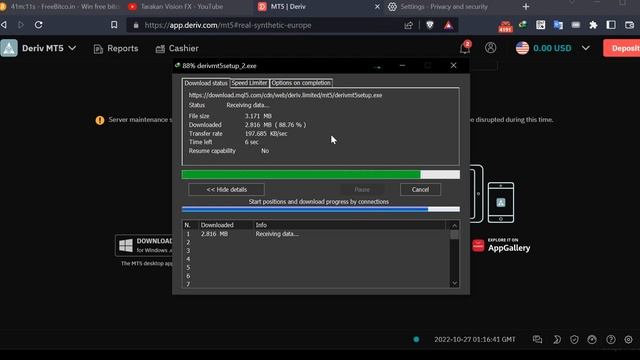Click the red 4191 extension icon
This screenshot has width=640, height=360.
[x=505, y=26]
